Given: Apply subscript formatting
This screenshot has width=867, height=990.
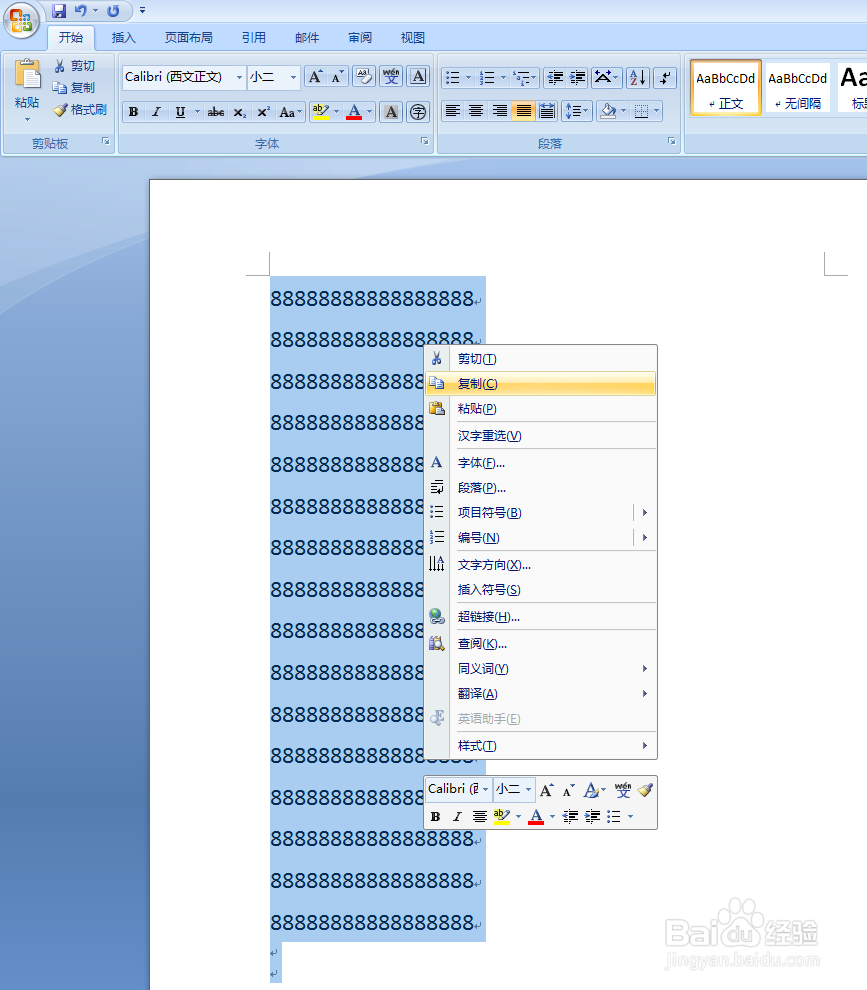Looking at the screenshot, I should pyautogui.click(x=239, y=112).
